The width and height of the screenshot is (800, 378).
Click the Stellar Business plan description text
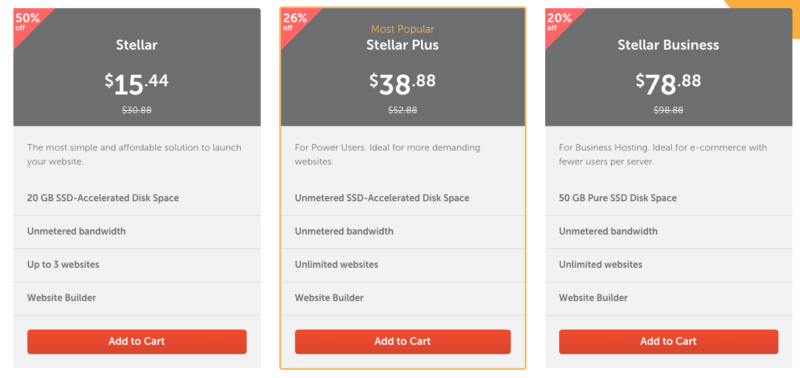tap(663, 155)
